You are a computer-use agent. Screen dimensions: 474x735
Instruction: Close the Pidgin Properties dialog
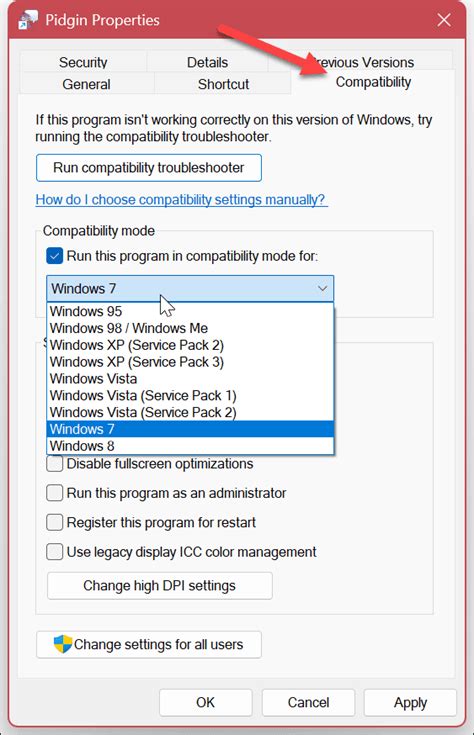(444, 20)
